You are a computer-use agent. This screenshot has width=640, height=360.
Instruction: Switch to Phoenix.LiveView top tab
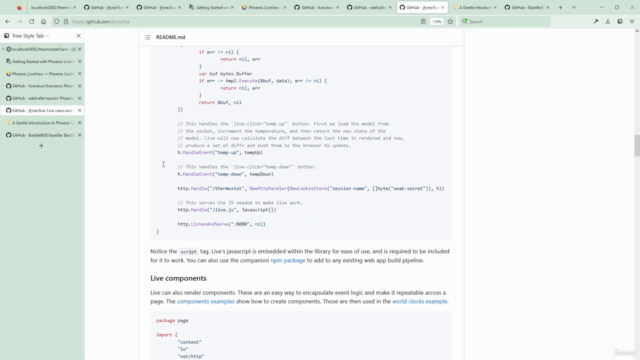tap(264, 7)
